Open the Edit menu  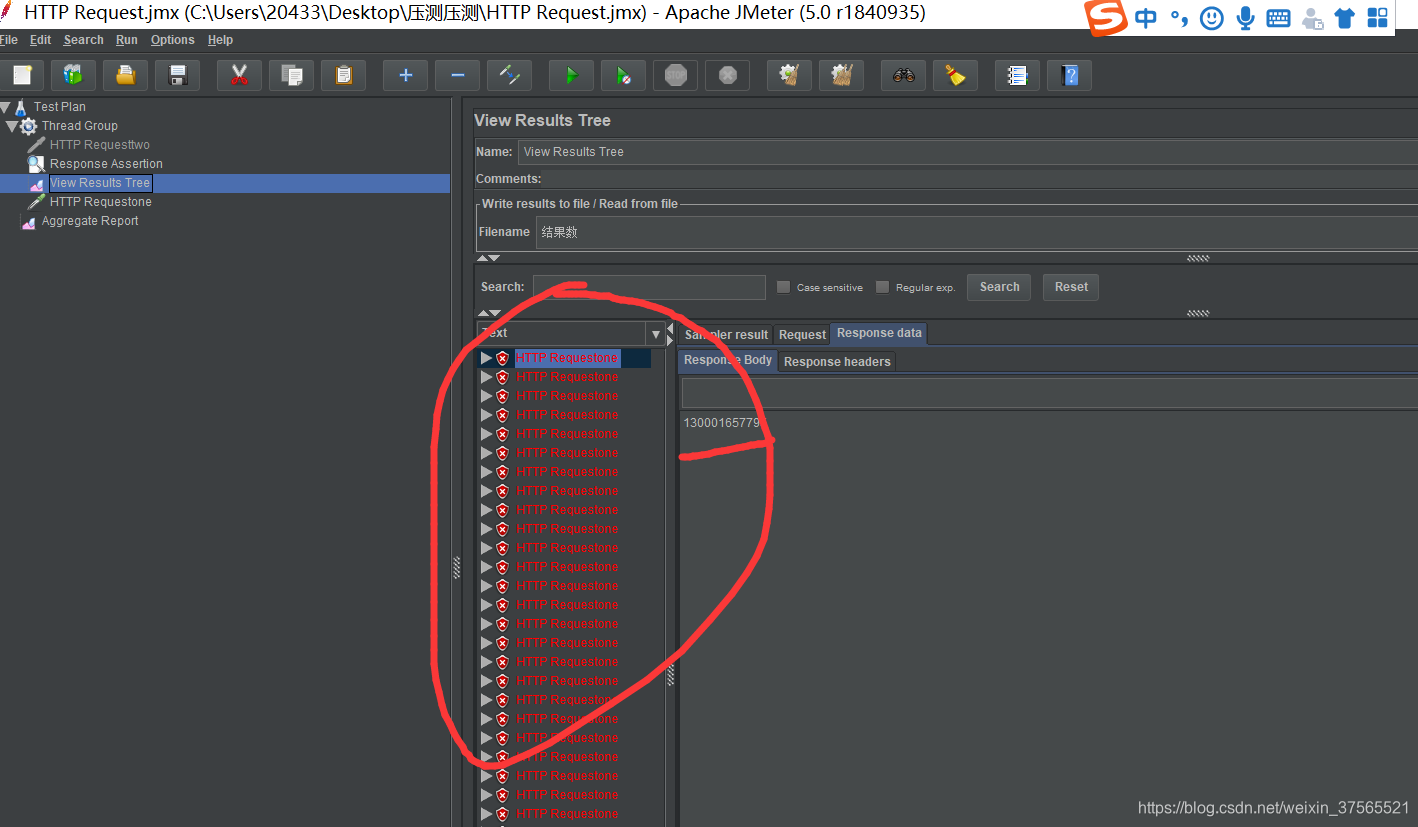[x=40, y=40]
